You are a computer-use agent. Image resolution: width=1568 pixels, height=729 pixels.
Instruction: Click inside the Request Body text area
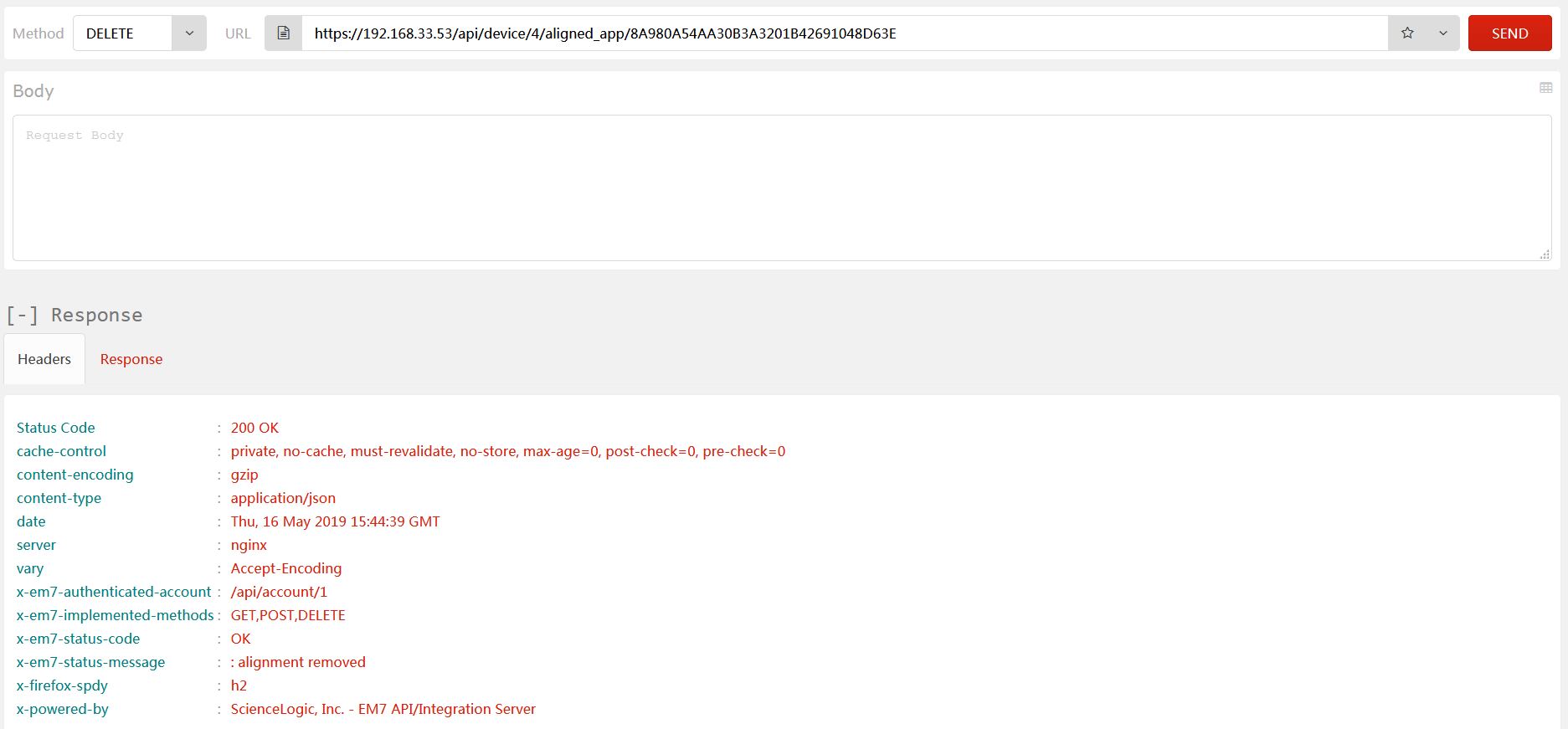pos(782,188)
